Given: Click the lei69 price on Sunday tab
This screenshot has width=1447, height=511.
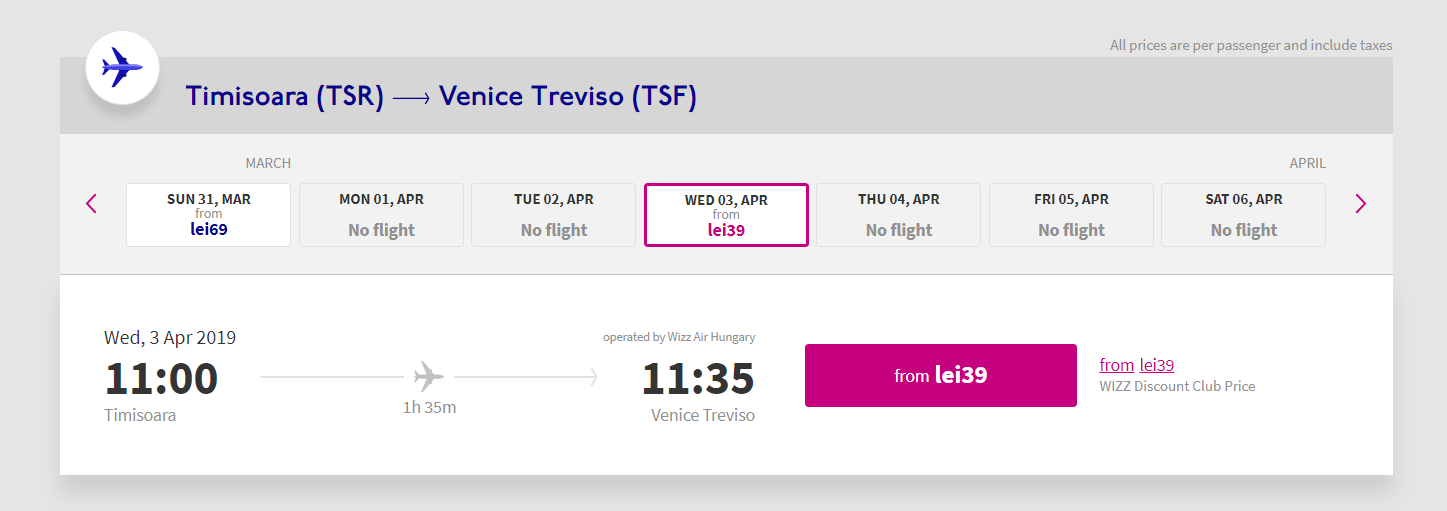Looking at the screenshot, I should click(x=209, y=229).
